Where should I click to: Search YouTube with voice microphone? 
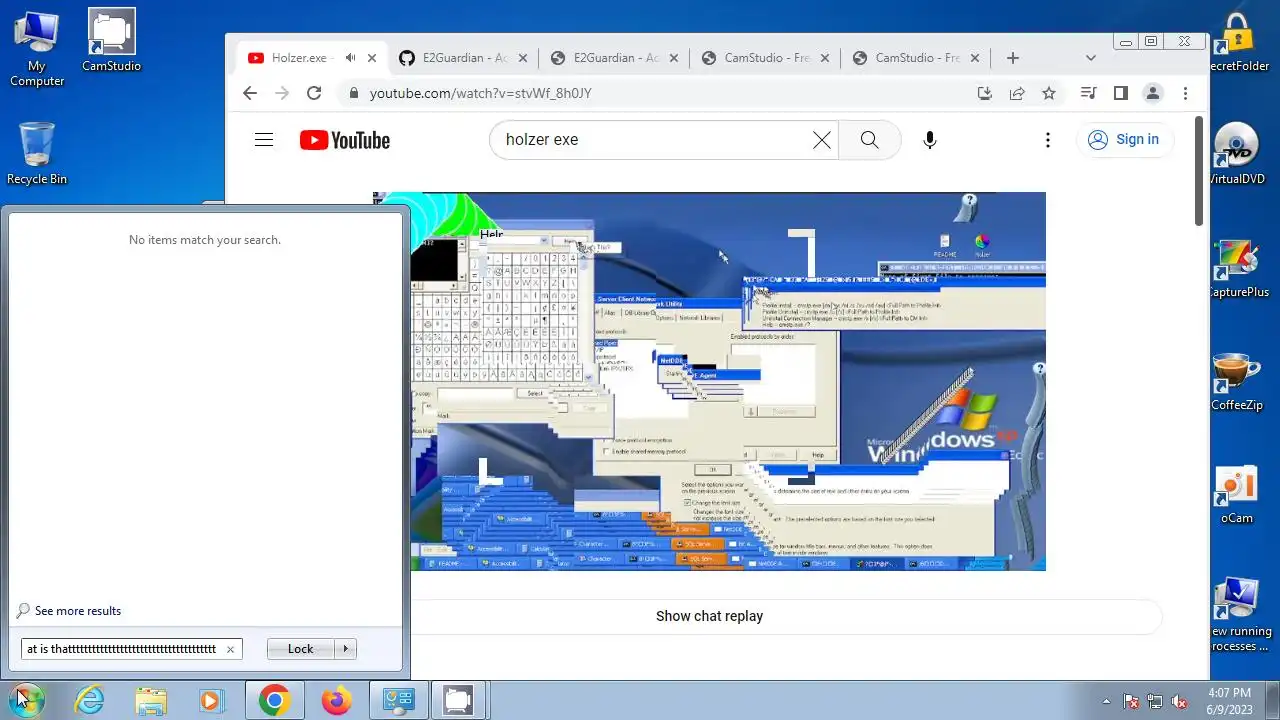[930, 140]
